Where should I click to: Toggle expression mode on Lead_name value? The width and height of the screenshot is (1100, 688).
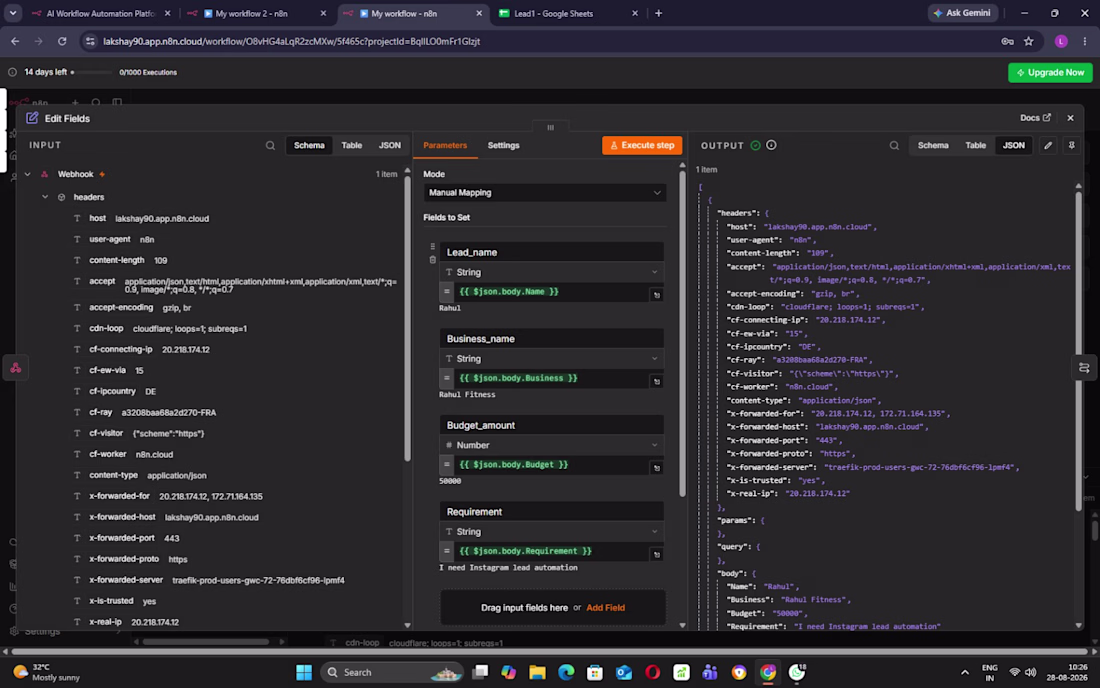tap(447, 292)
